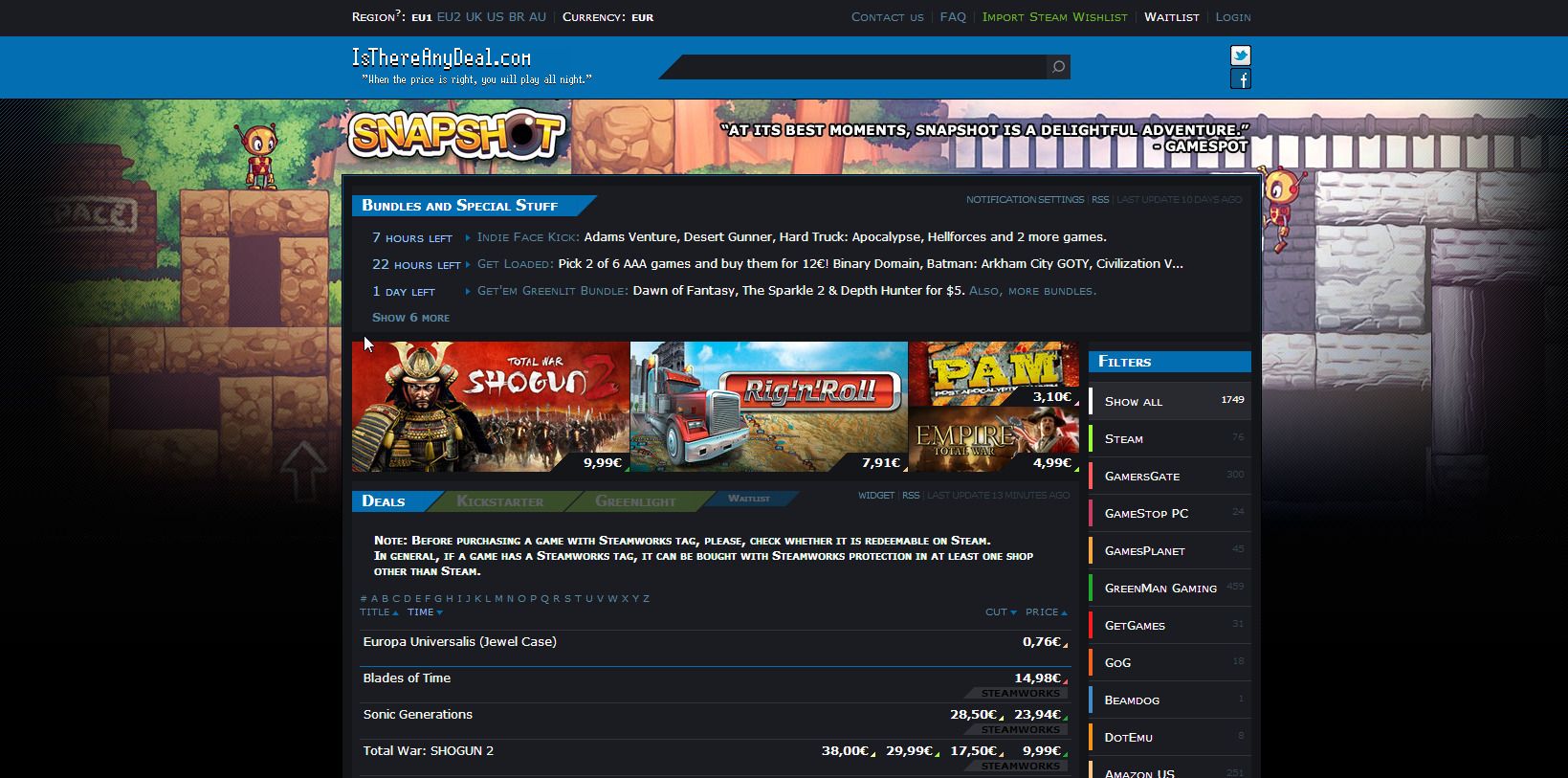Click Sonic Generations 23,94€ price
Screen dimensions: 1568x778
point(1037,715)
